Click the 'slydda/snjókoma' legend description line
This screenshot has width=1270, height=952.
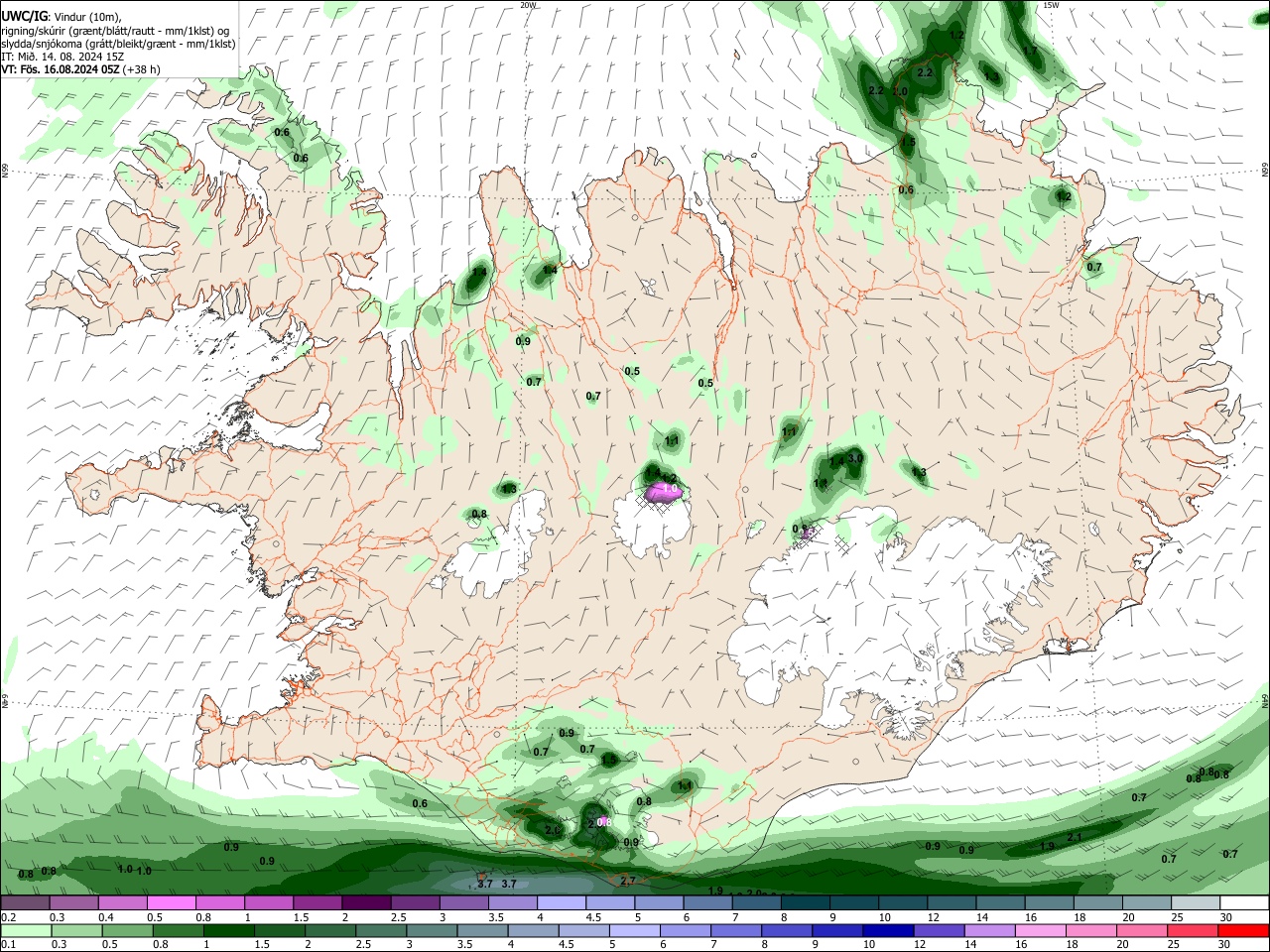(x=118, y=44)
